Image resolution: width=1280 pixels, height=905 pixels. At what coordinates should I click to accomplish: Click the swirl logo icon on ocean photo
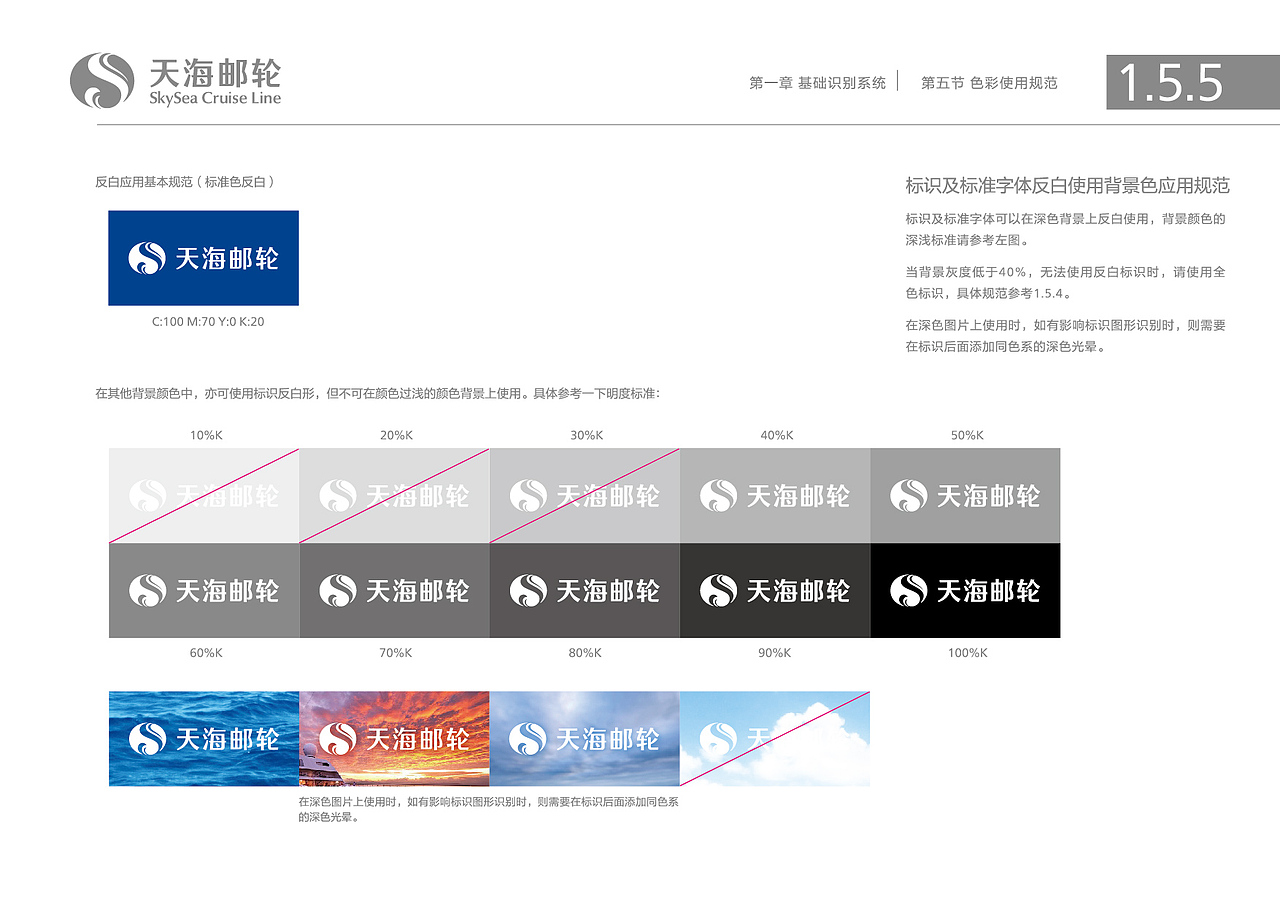(x=147, y=739)
